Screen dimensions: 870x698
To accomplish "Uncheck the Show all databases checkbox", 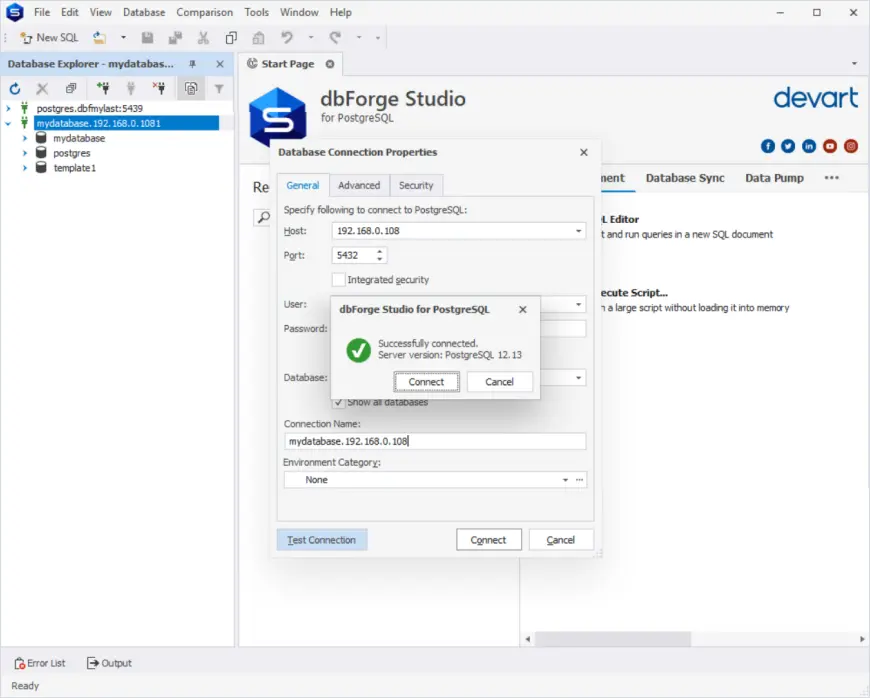I will [x=339, y=402].
